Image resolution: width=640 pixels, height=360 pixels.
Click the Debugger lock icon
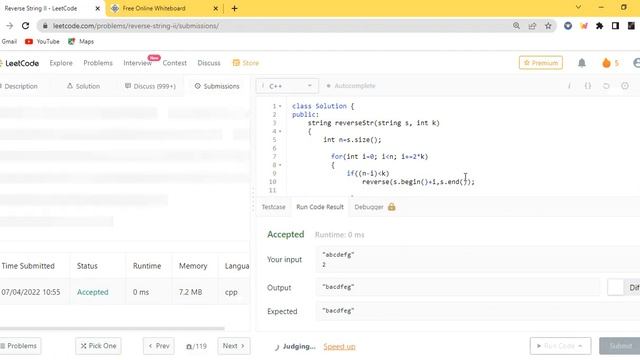[x=391, y=207]
